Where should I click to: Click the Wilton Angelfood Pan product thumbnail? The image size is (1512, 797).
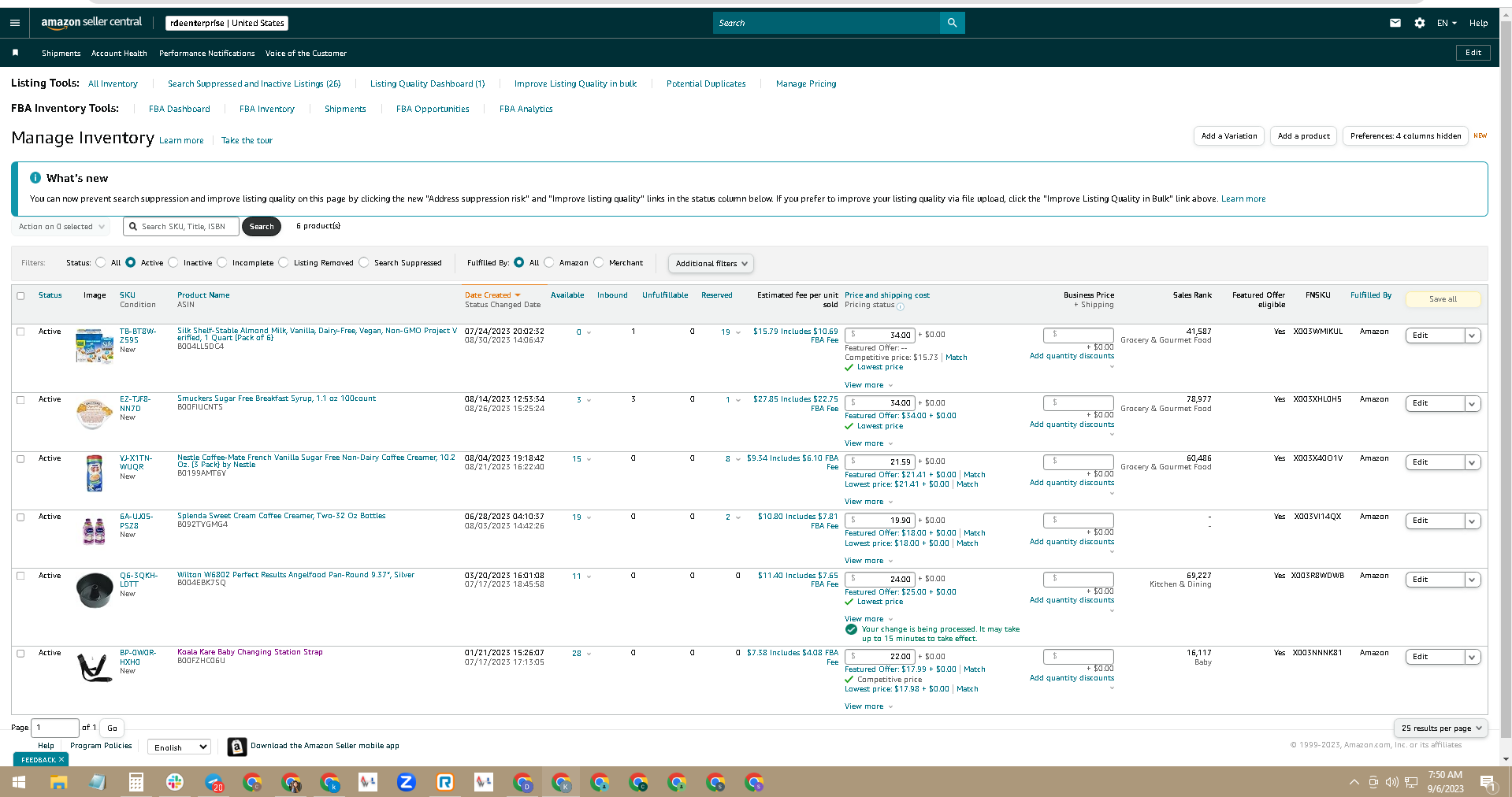(95, 590)
